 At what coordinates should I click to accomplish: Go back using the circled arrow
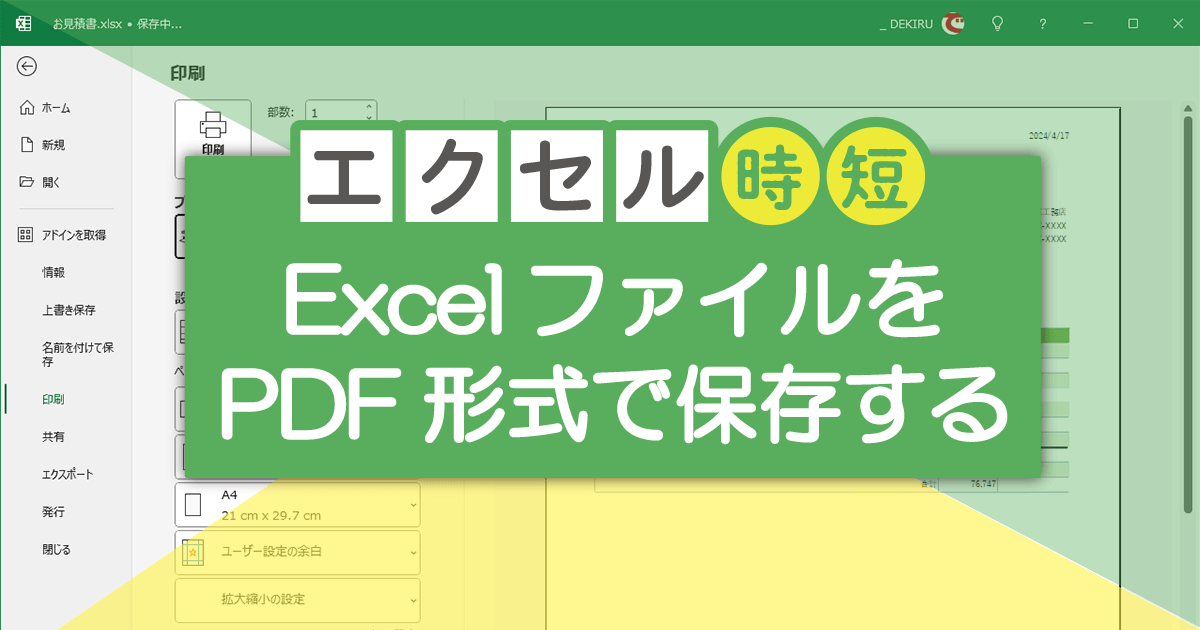pyautogui.click(x=27, y=66)
